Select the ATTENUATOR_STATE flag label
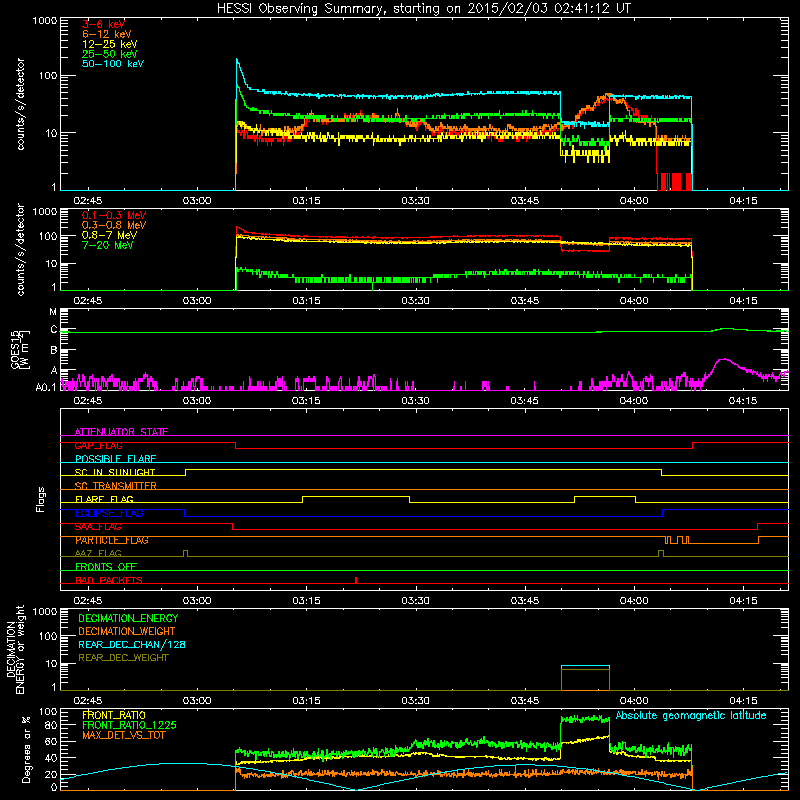Viewport: 800px width, 800px height. pyautogui.click(x=121, y=432)
